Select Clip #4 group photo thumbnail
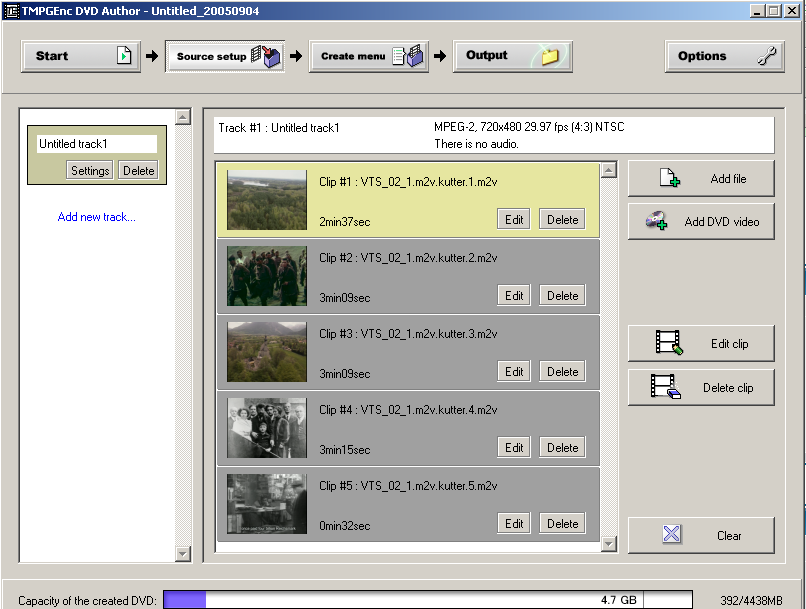 point(267,428)
